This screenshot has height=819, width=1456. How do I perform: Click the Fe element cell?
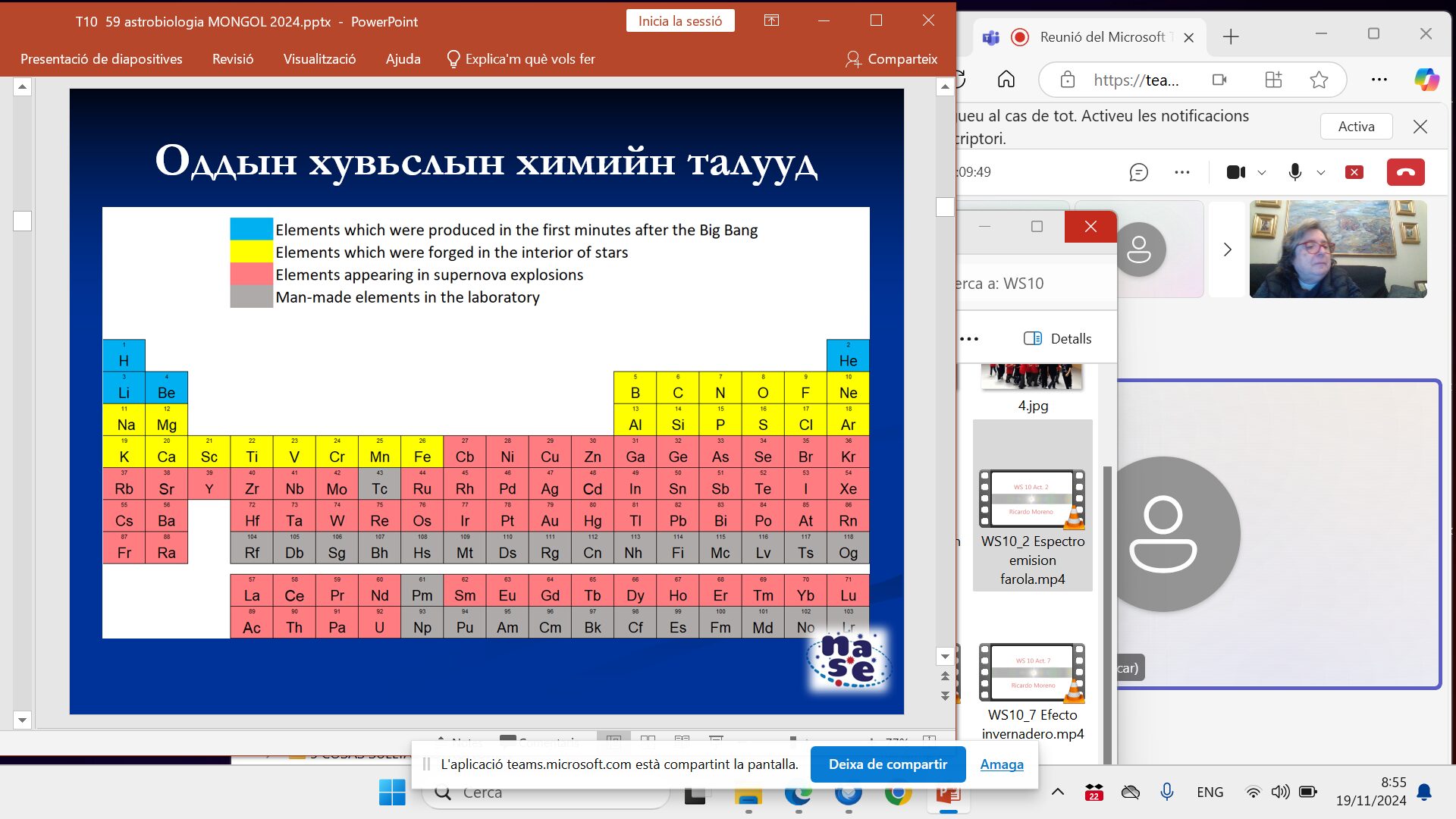click(x=422, y=451)
